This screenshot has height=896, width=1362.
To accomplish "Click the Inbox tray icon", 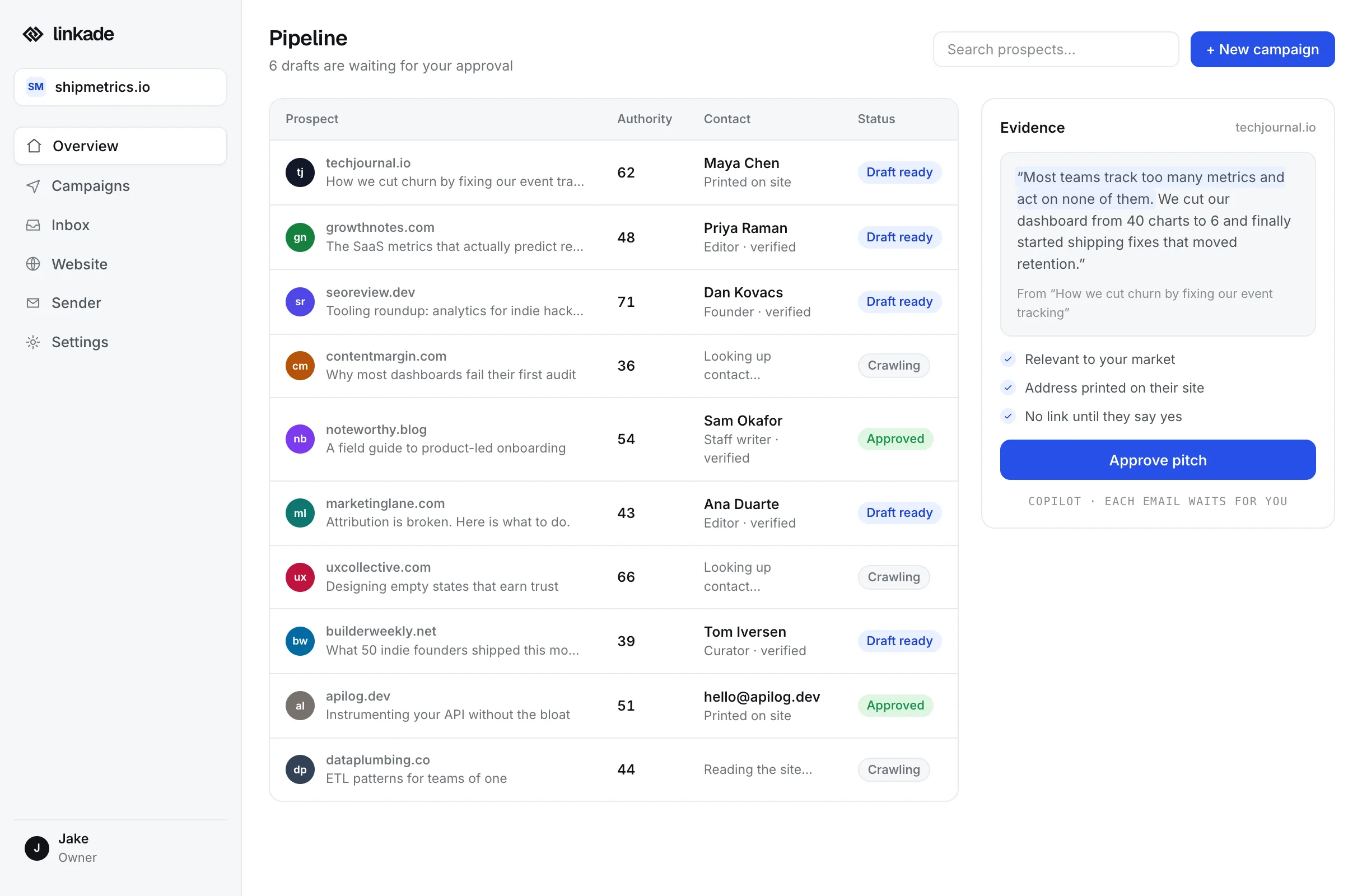I will point(33,225).
